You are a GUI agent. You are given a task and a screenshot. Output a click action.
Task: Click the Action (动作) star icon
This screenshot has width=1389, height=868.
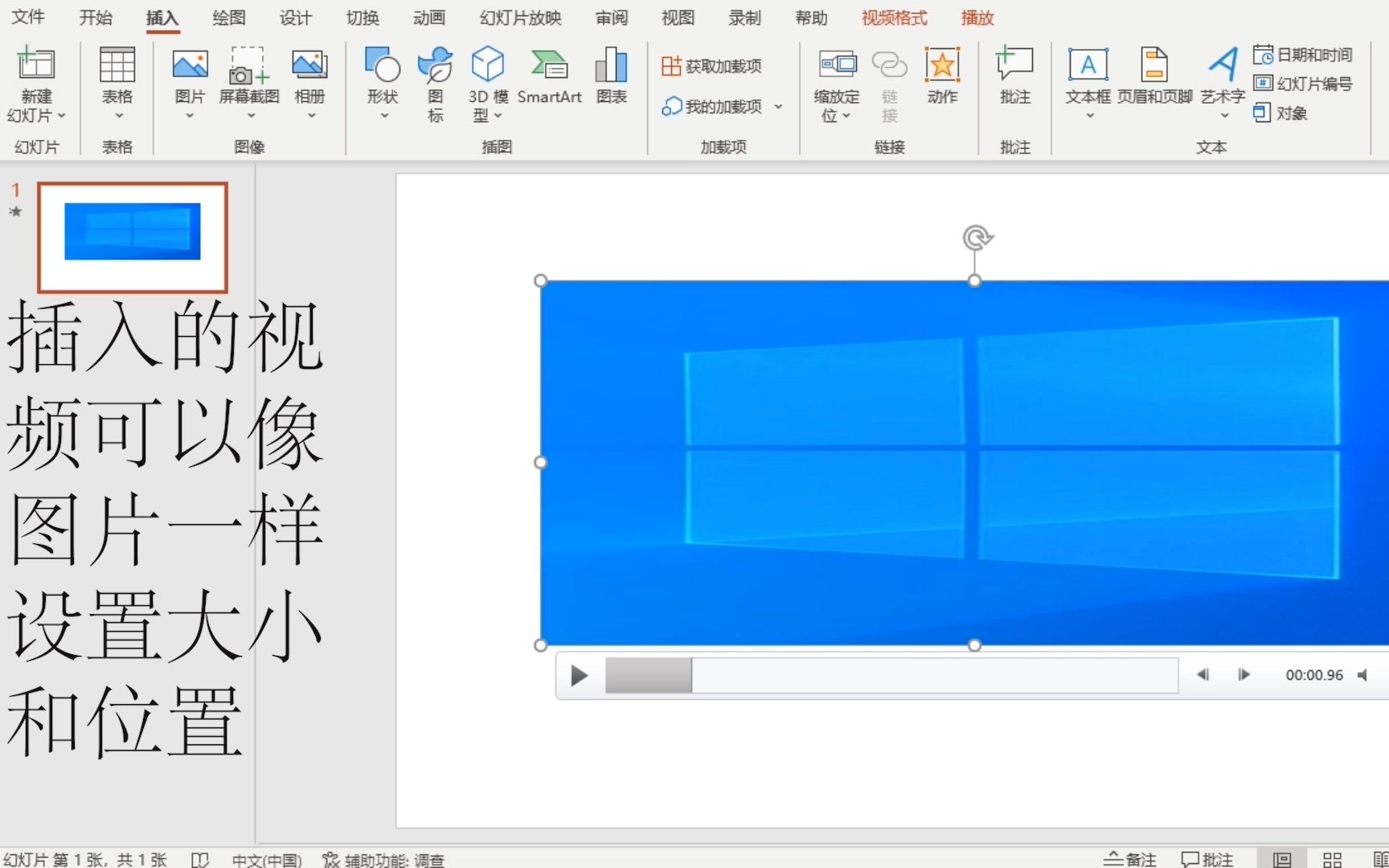pos(942,65)
